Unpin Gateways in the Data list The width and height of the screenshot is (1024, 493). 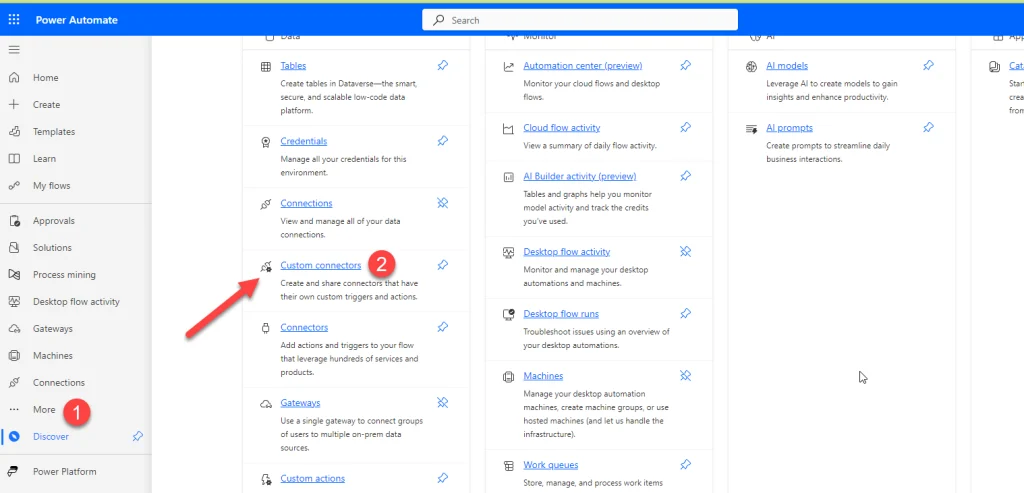(x=443, y=402)
